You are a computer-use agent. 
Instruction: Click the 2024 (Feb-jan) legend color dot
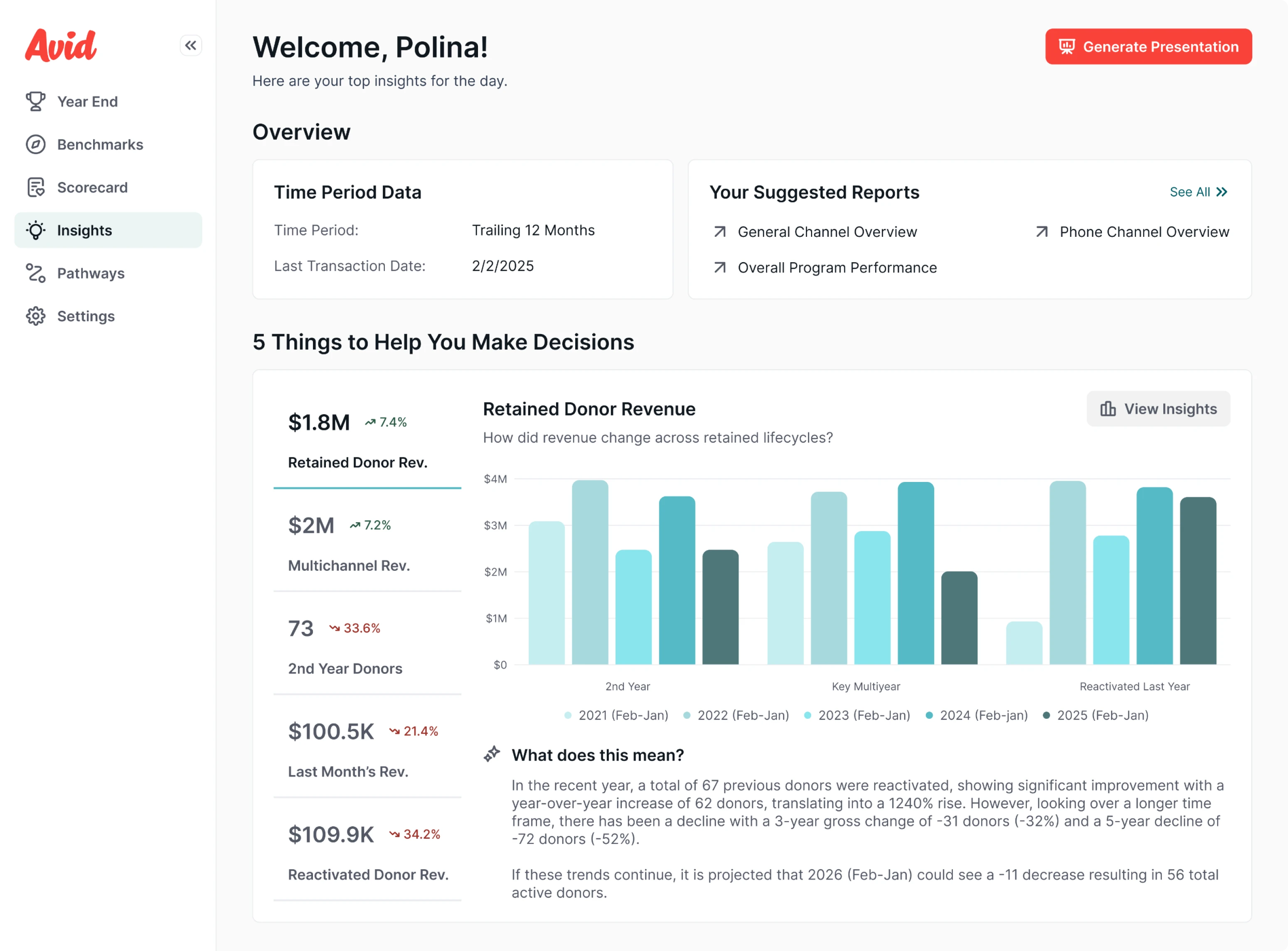coord(929,715)
